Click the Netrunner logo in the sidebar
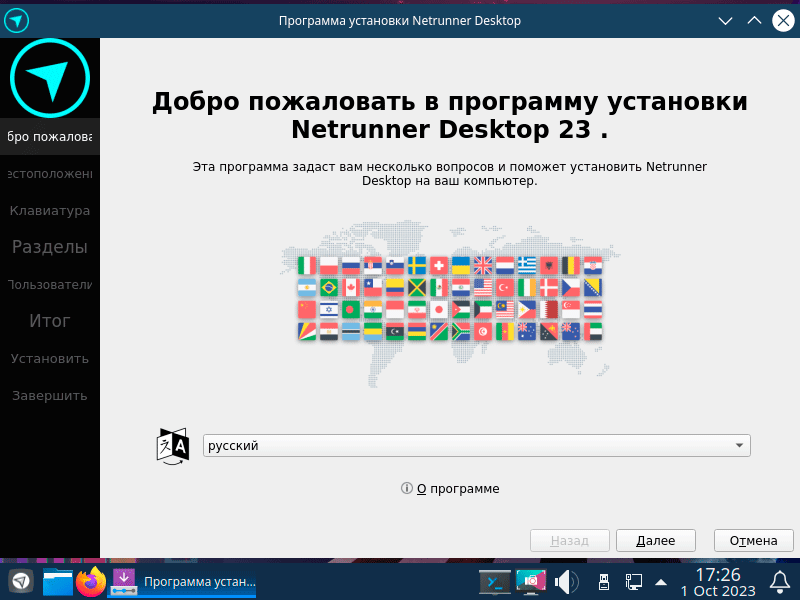800x600 pixels. (x=49, y=77)
